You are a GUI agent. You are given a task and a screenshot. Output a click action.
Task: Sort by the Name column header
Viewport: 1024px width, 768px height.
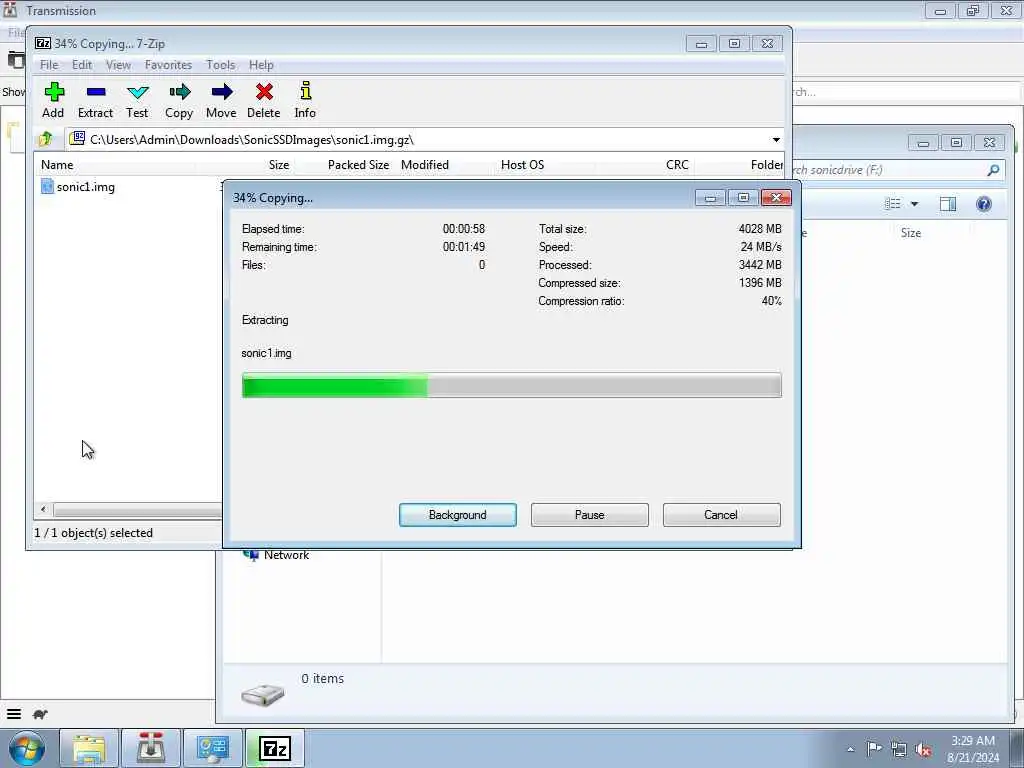coord(57,165)
